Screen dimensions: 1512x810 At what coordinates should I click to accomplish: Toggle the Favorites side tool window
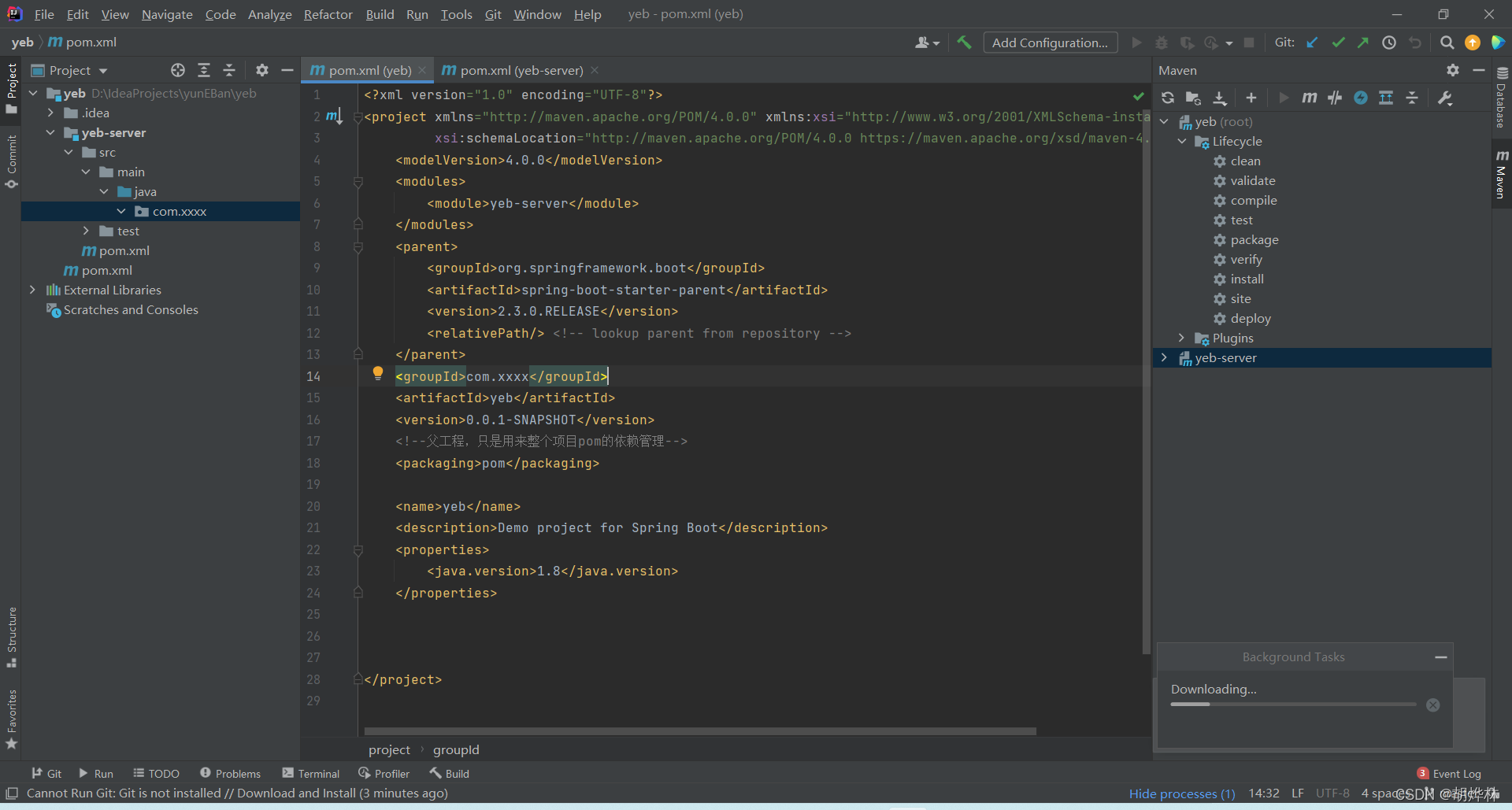pyautogui.click(x=11, y=719)
